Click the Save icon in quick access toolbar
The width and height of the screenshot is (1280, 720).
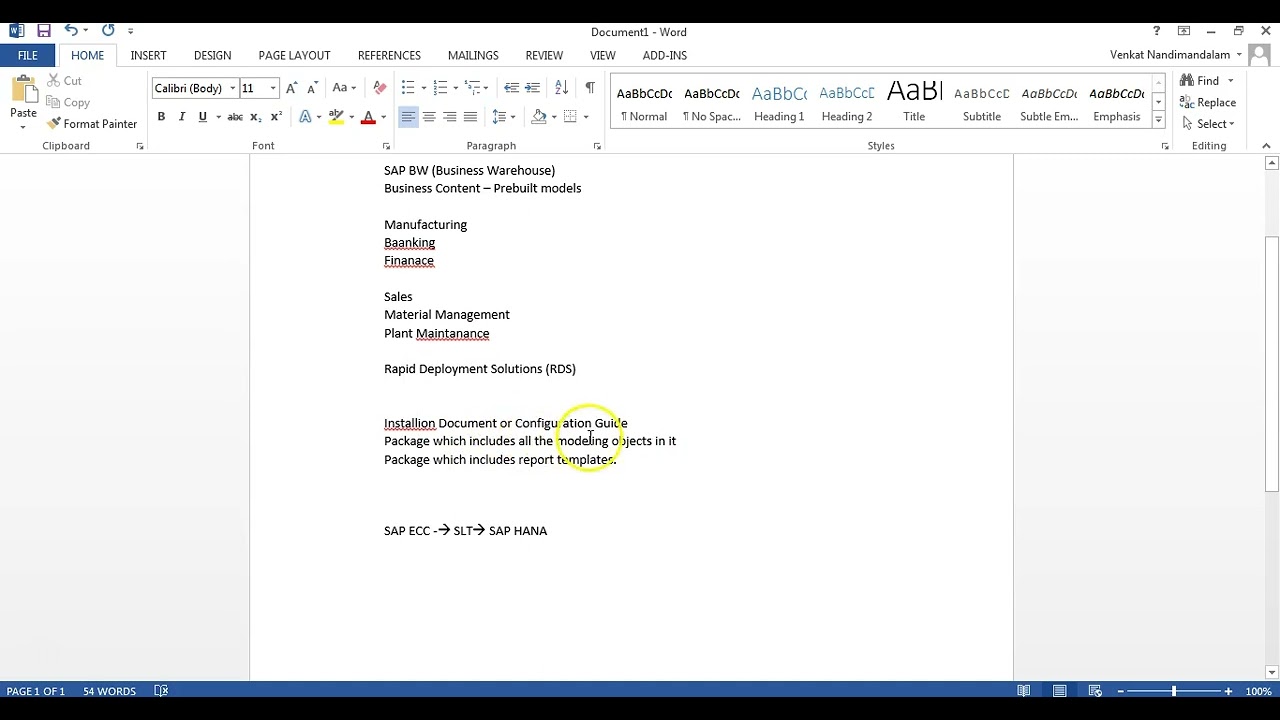click(43, 31)
